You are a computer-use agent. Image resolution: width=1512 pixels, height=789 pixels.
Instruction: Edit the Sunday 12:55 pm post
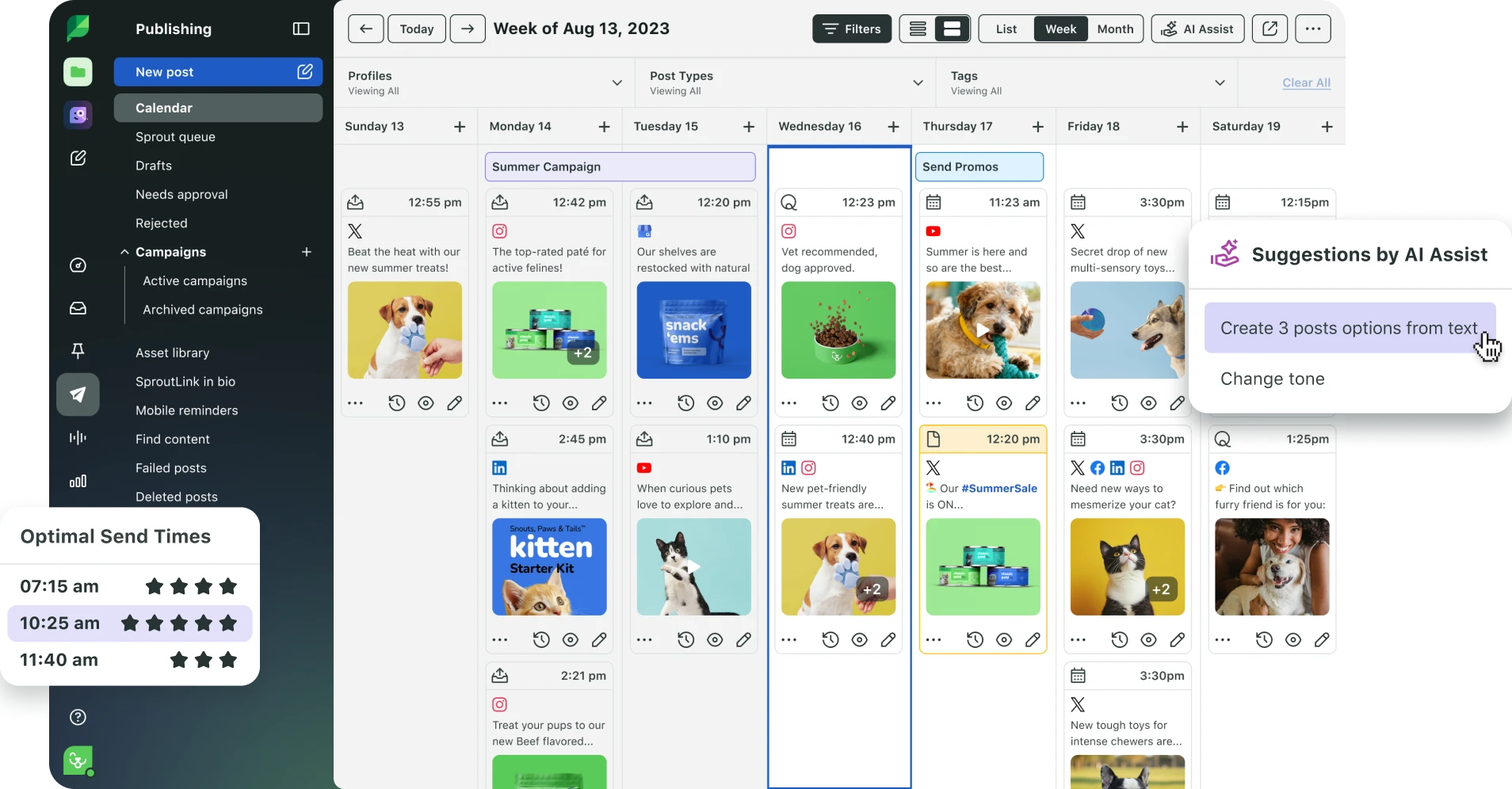point(454,403)
